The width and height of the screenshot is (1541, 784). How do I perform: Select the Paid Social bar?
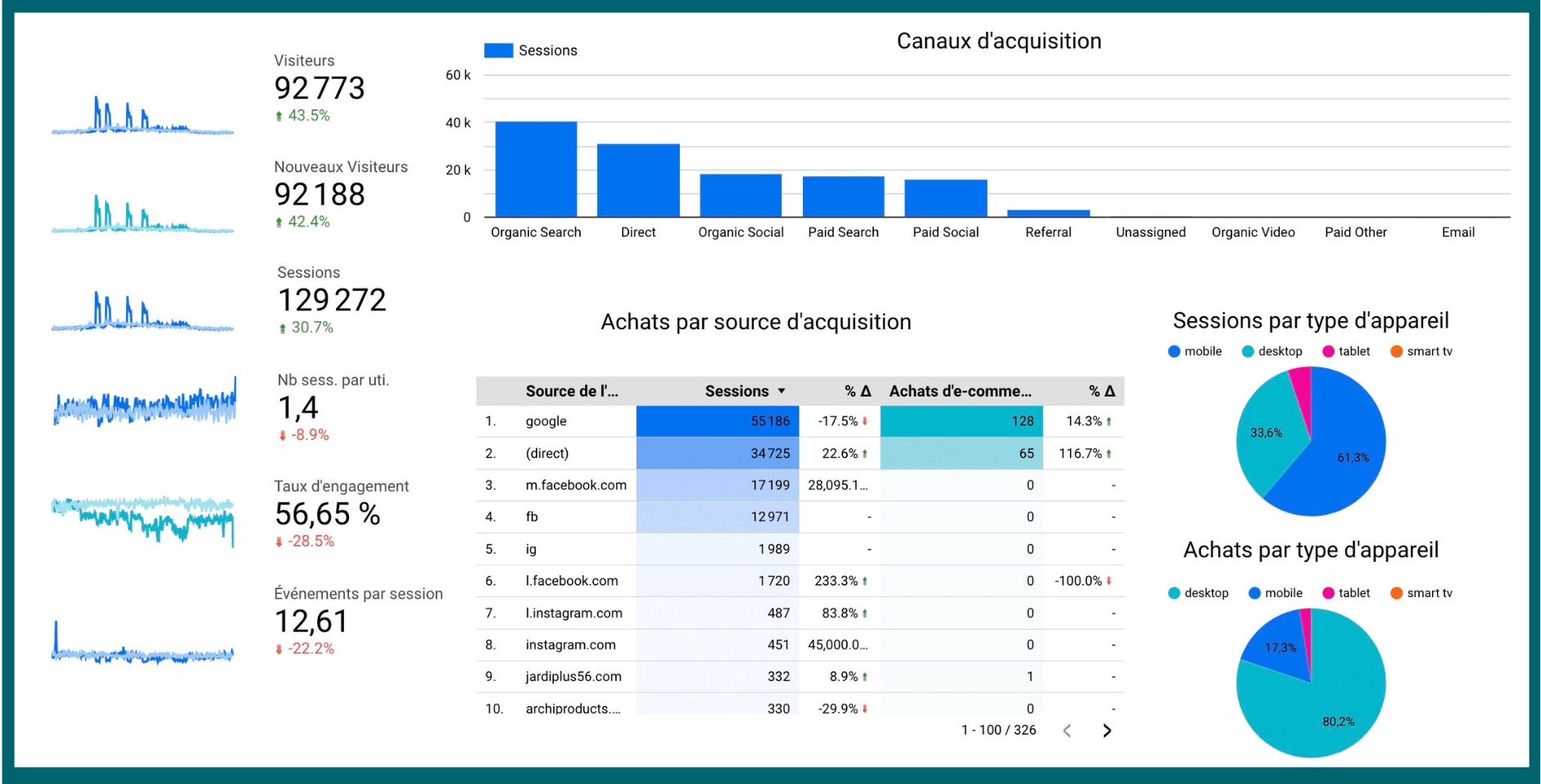[945, 198]
